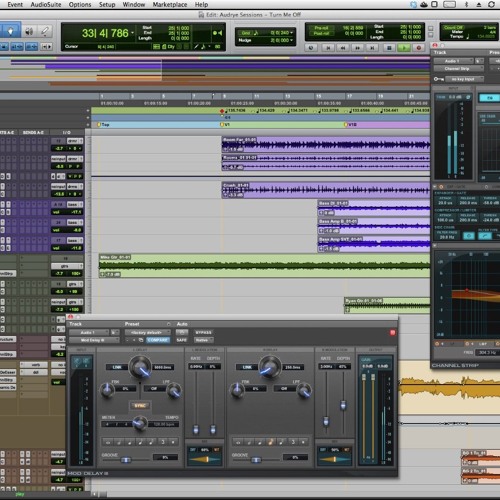Click right modulation Rate slider handle
This screenshot has width=500, height=500.
pyautogui.click(x=326, y=421)
